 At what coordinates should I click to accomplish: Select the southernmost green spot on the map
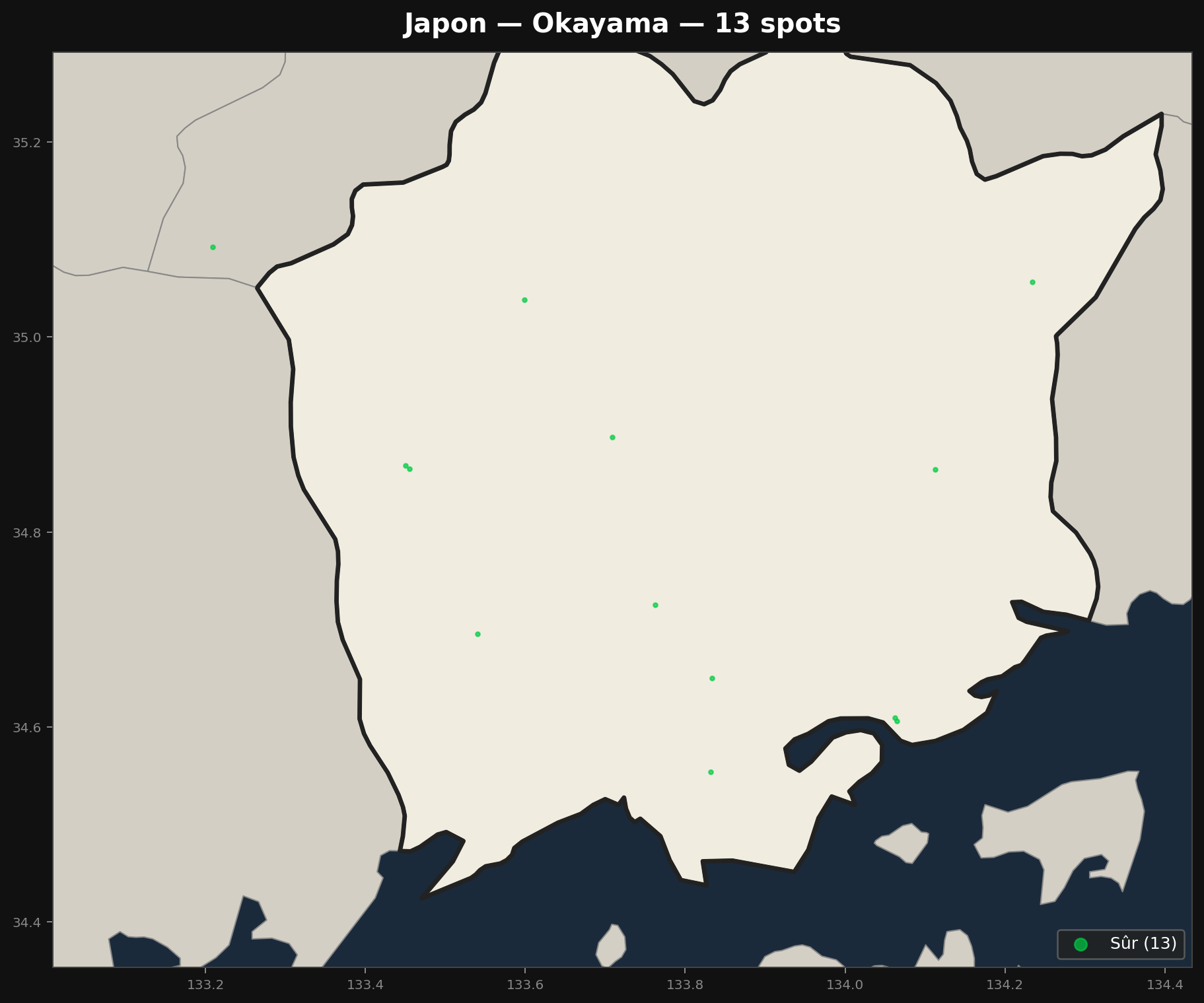click(x=711, y=772)
